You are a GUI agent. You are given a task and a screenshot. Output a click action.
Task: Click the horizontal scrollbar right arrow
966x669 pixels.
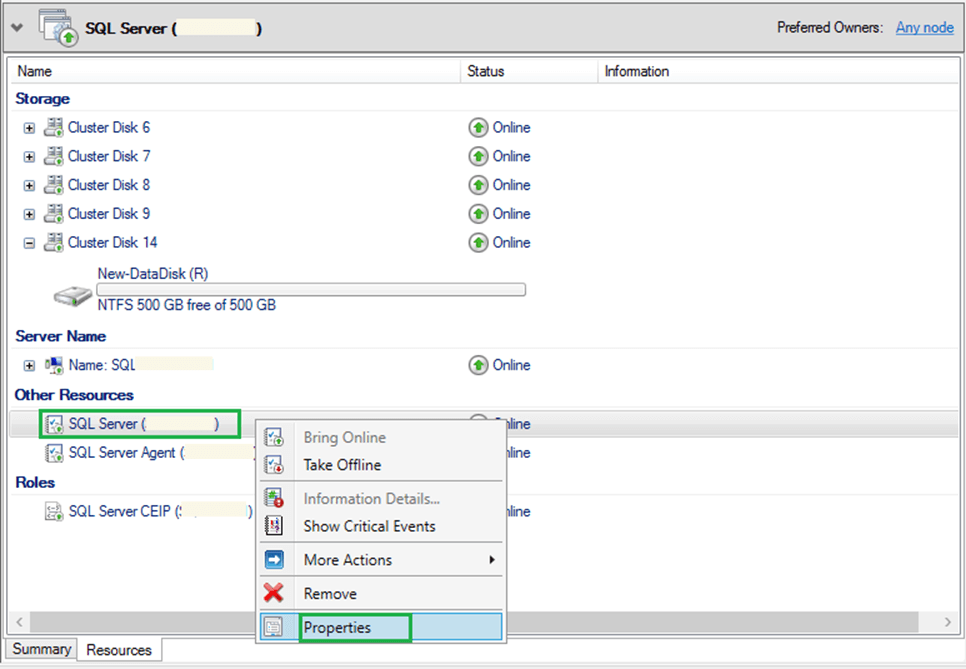pos(949,622)
